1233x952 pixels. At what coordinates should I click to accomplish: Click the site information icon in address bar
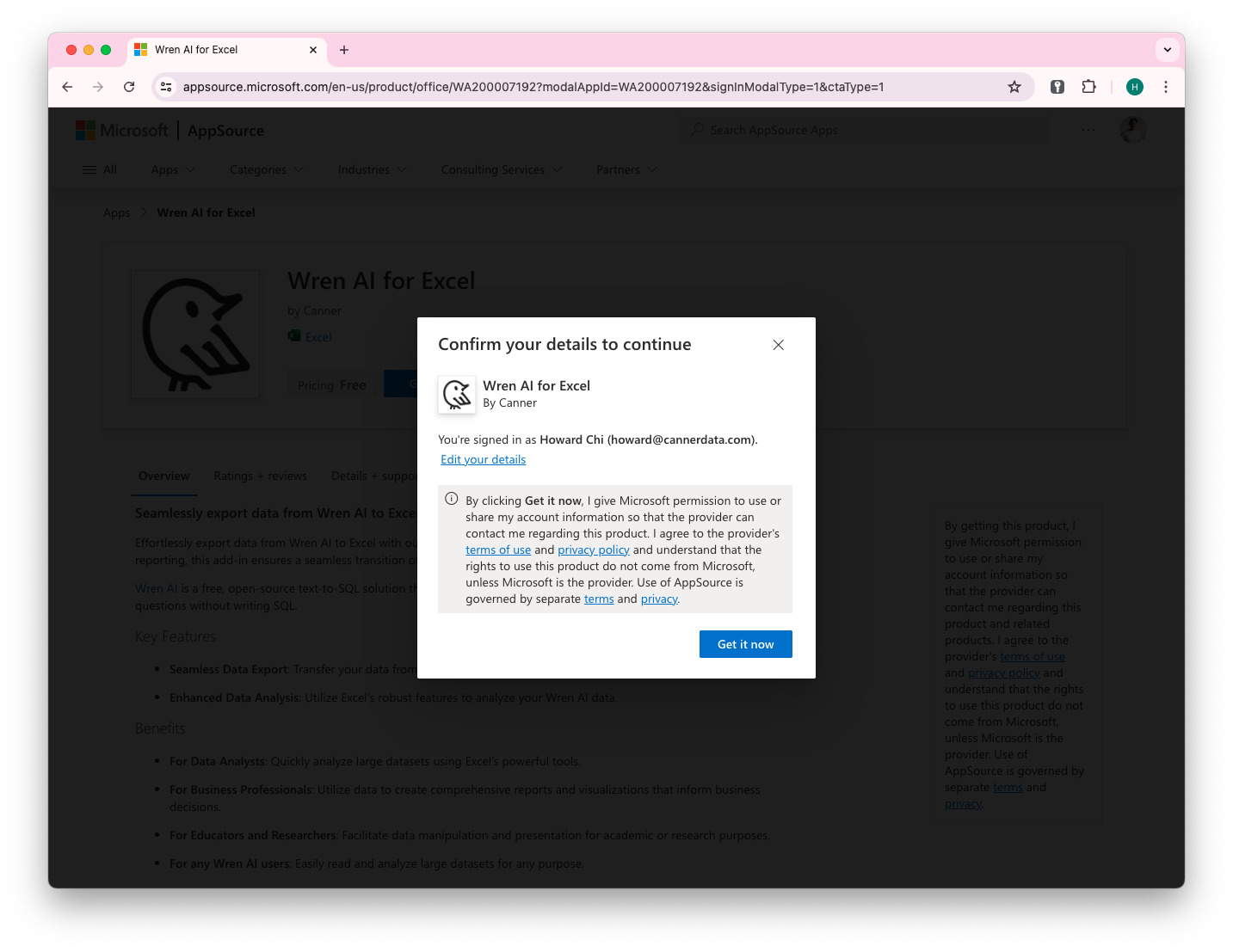(167, 87)
